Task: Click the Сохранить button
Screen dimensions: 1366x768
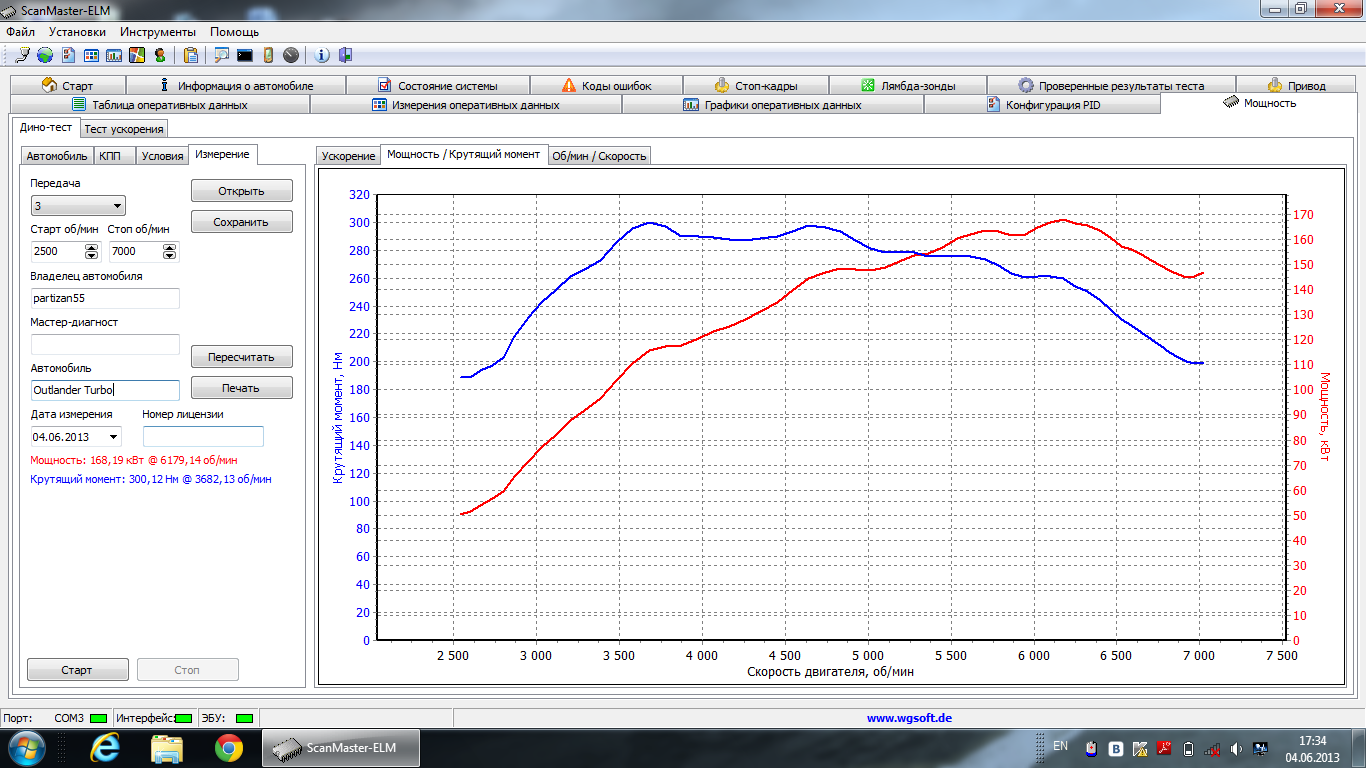Action: tap(241, 222)
